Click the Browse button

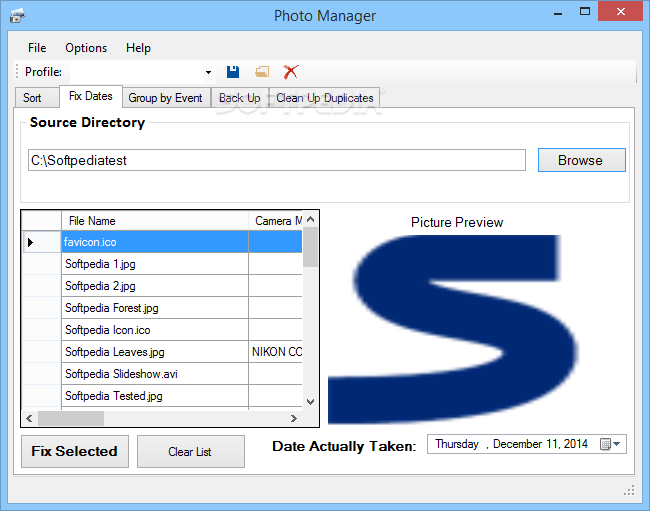[582, 160]
